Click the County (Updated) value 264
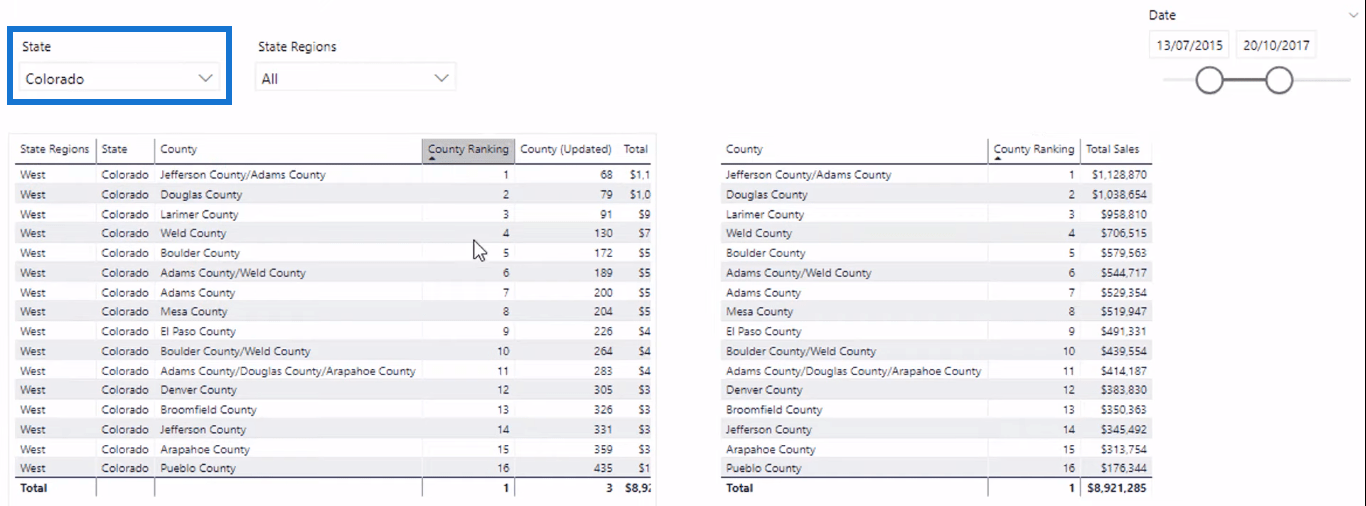The height and width of the screenshot is (506, 1366). pos(602,351)
